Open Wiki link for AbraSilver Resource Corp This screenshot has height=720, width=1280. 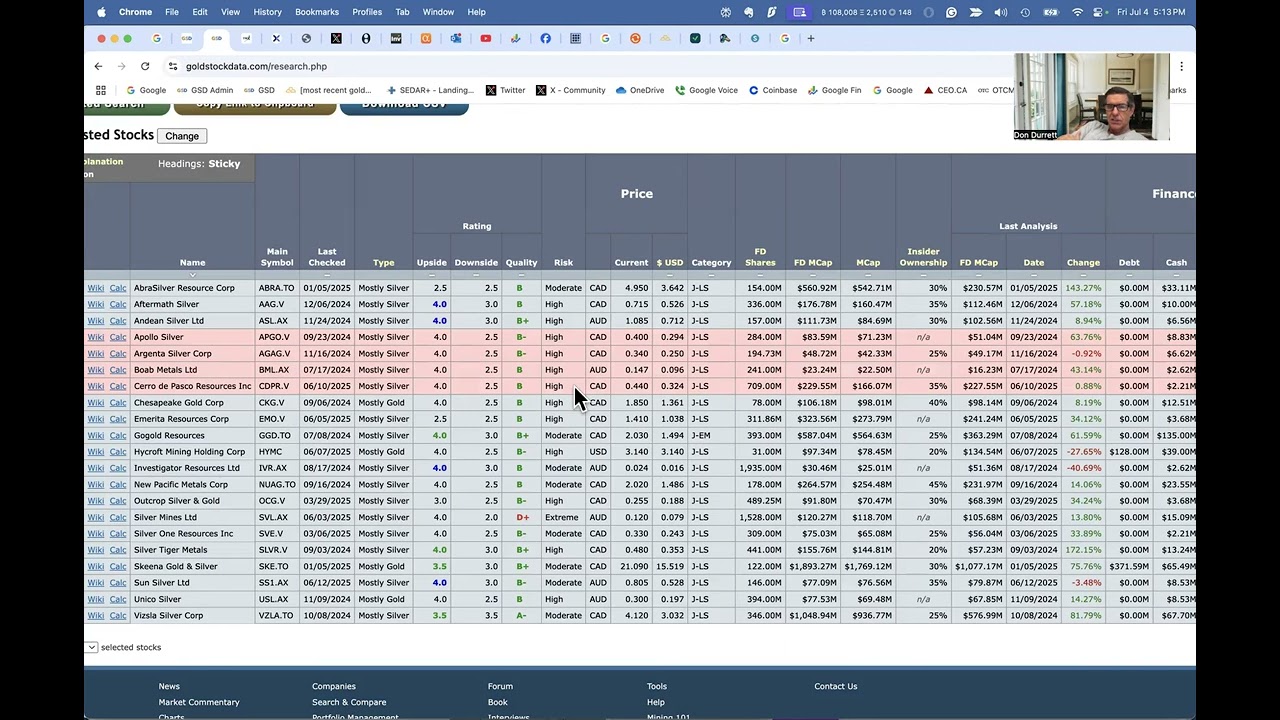tap(96, 288)
